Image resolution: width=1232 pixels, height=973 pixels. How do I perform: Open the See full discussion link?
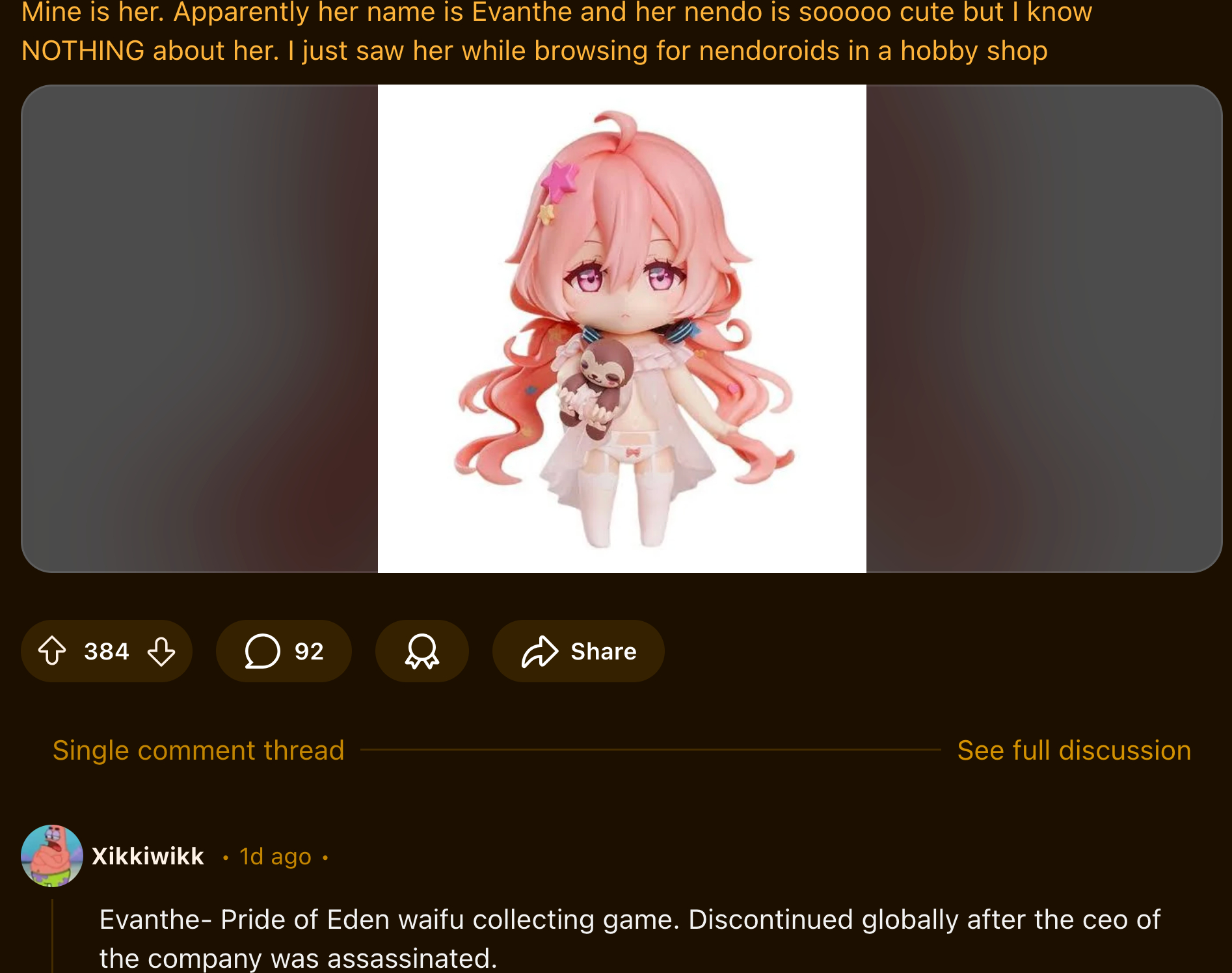[x=1074, y=751]
